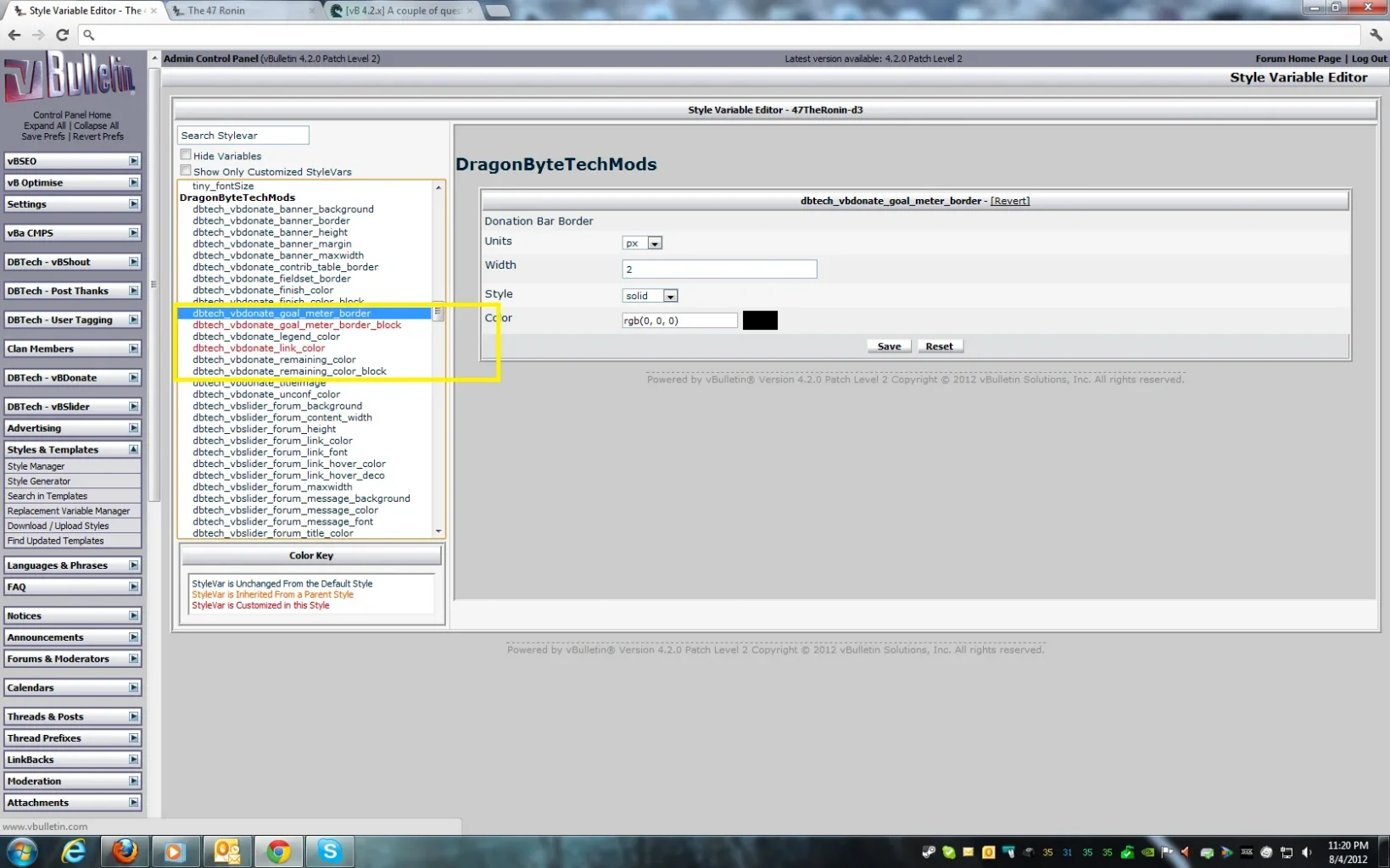The height and width of the screenshot is (868, 1390).
Task: Click the Save button
Action: (x=889, y=347)
